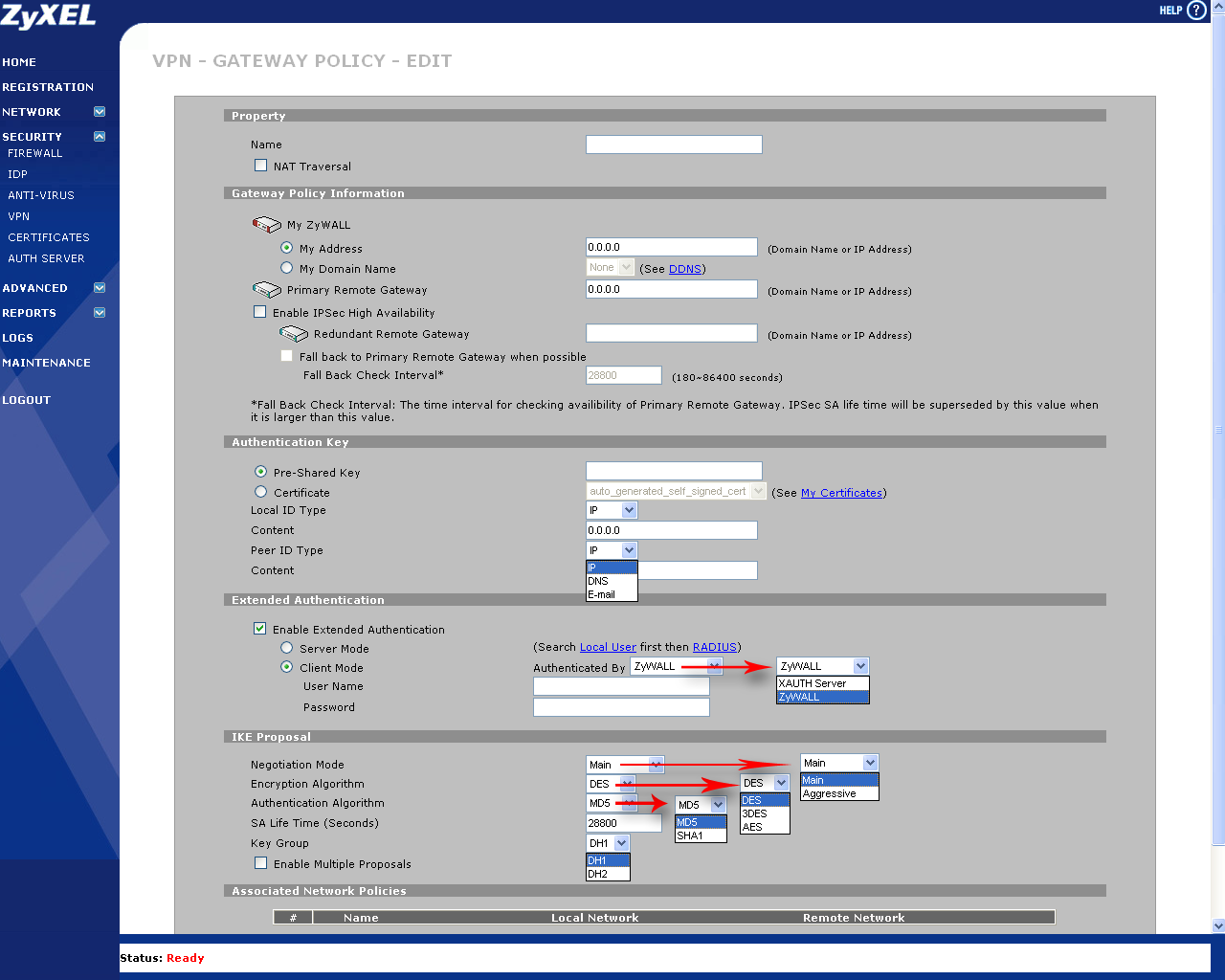Expand the REPORTS sidebar section arrow
The image size is (1225, 980).
point(100,313)
